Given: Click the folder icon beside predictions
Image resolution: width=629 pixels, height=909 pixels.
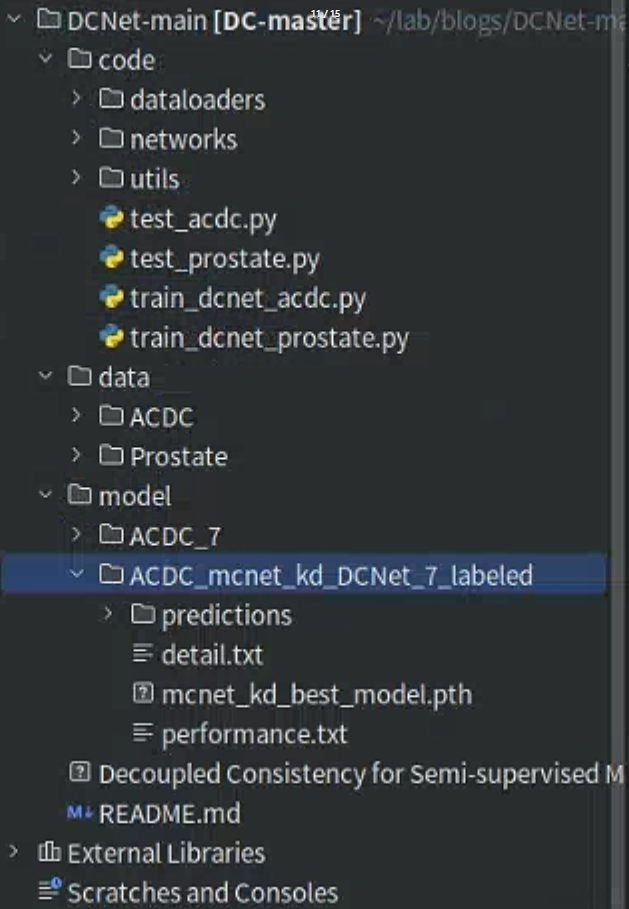Looking at the screenshot, I should 143,614.
